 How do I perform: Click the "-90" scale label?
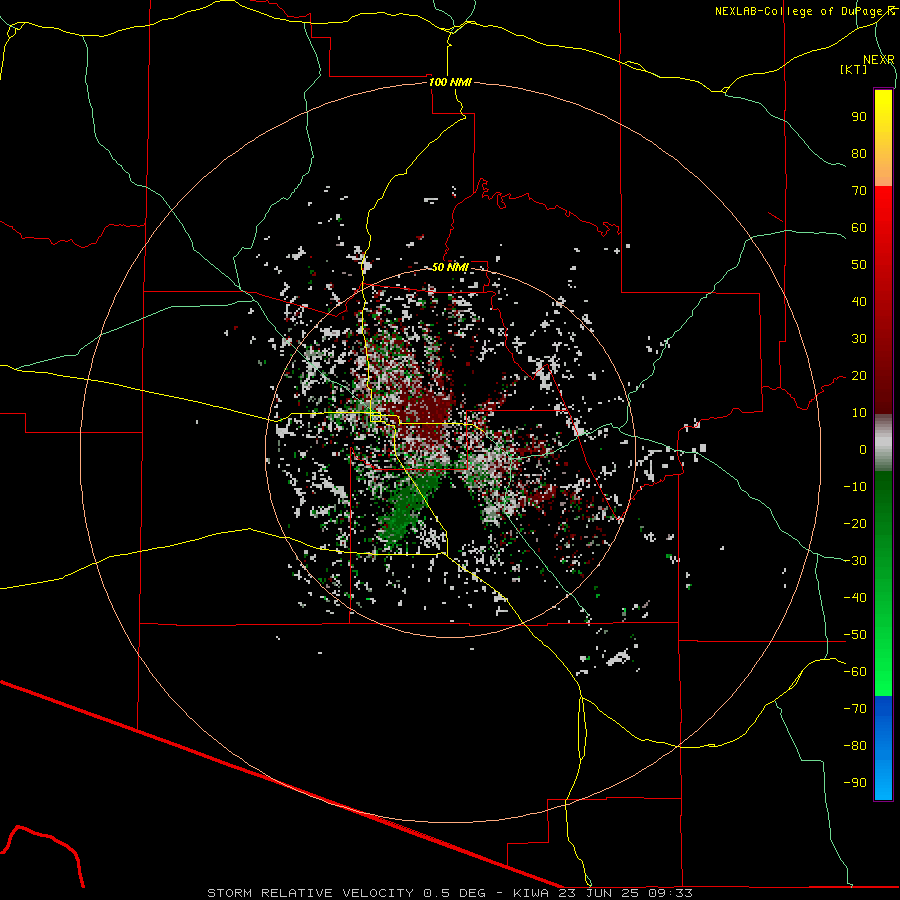pos(855,782)
